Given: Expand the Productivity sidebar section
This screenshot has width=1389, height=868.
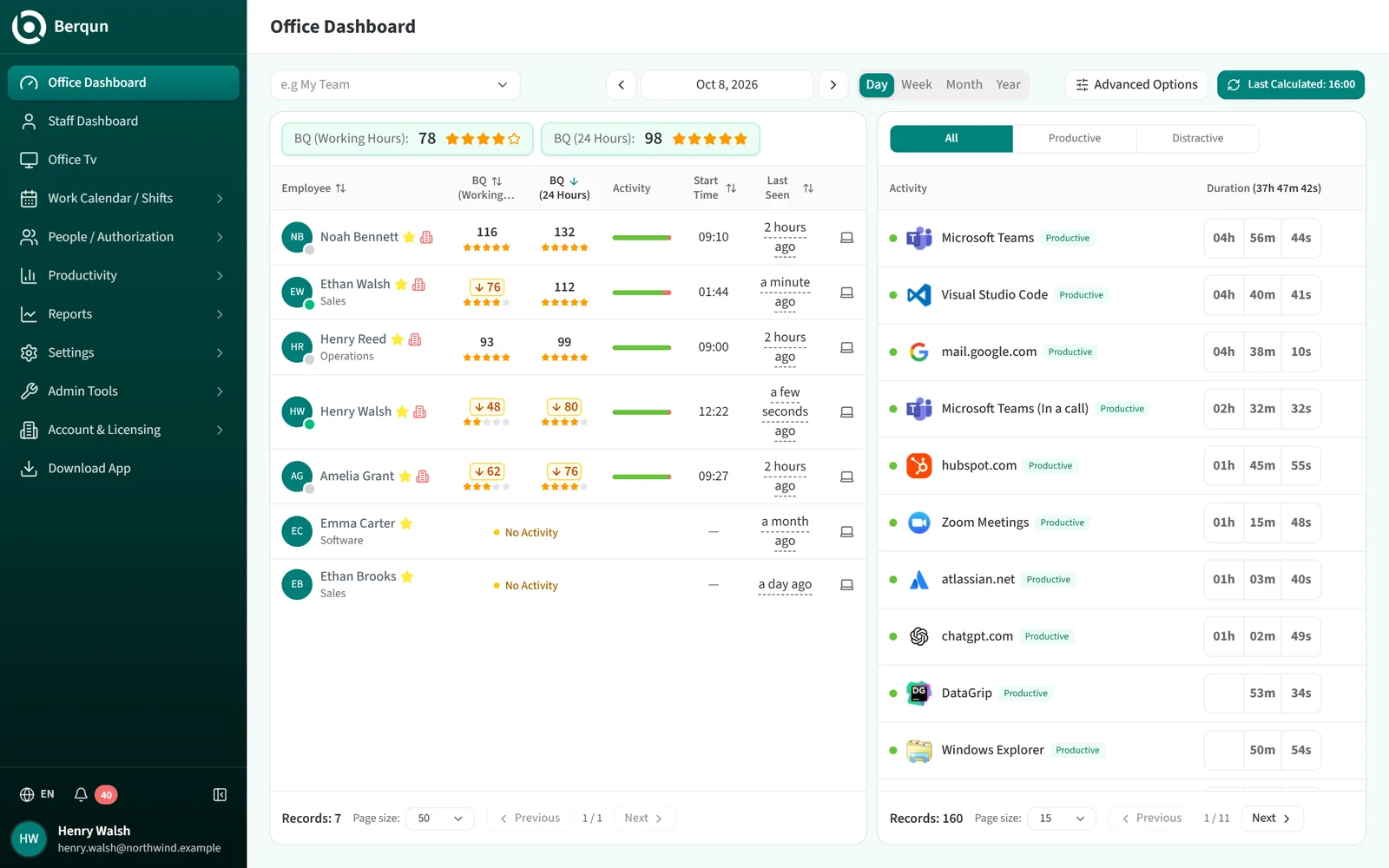Looking at the screenshot, I should coord(123,275).
